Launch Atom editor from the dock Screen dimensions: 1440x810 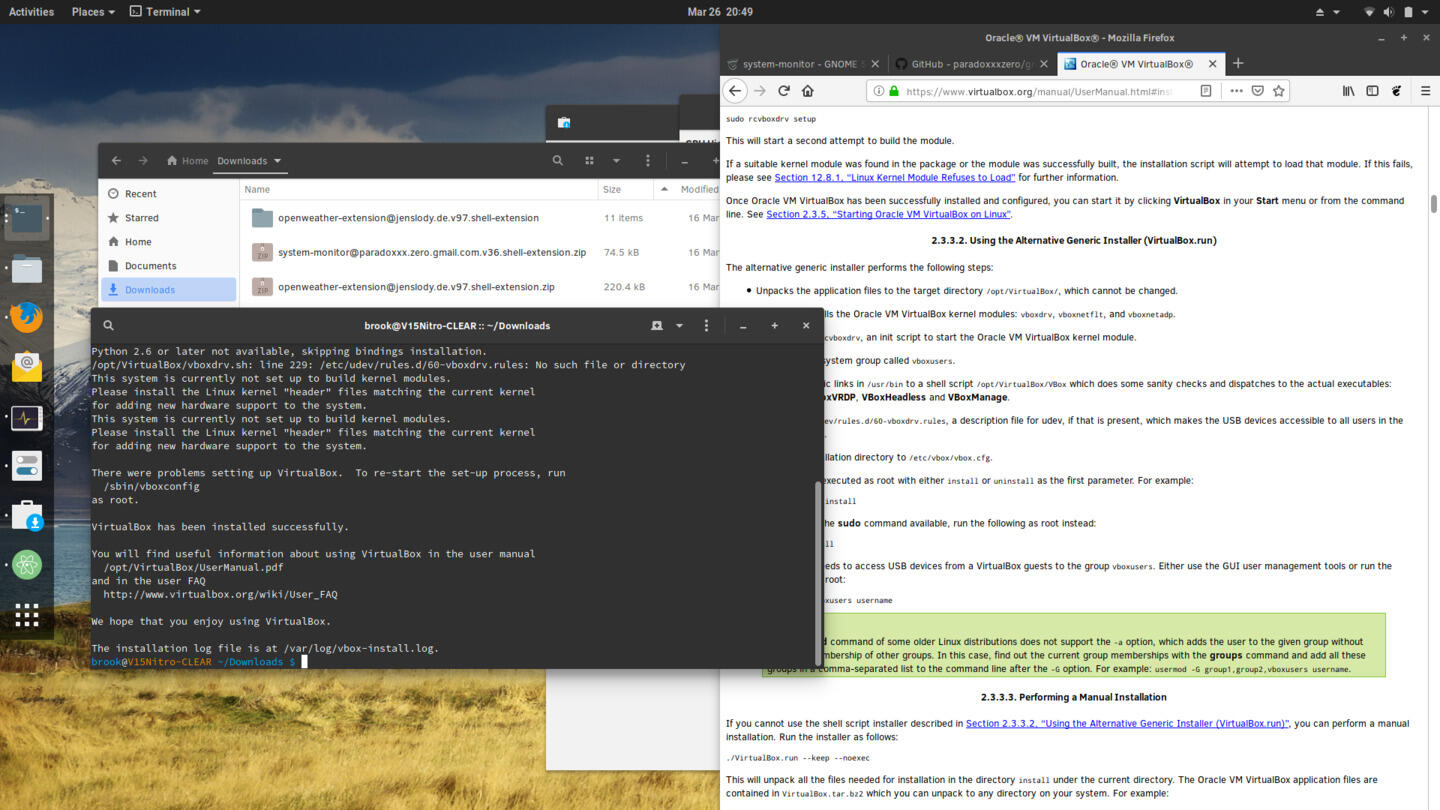pyautogui.click(x=26, y=565)
